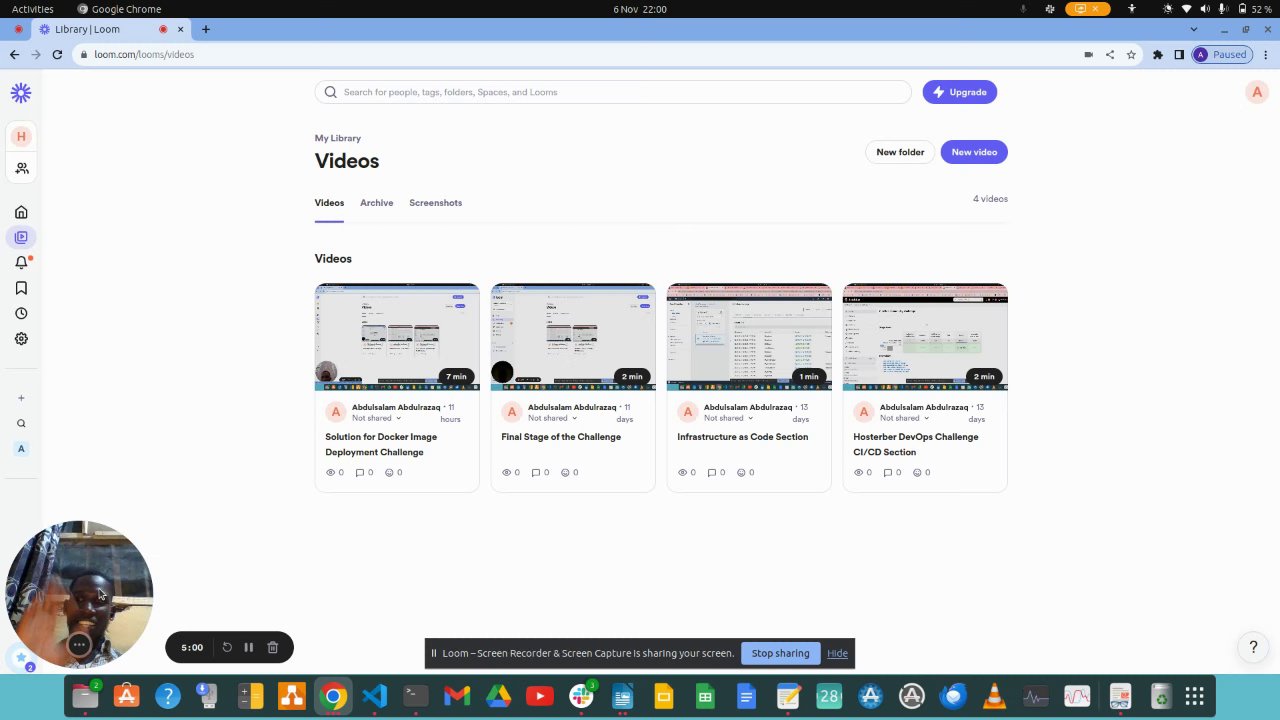Screen dimensions: 1280x720
Task: Open Slack from the dock
Action: 581,696
